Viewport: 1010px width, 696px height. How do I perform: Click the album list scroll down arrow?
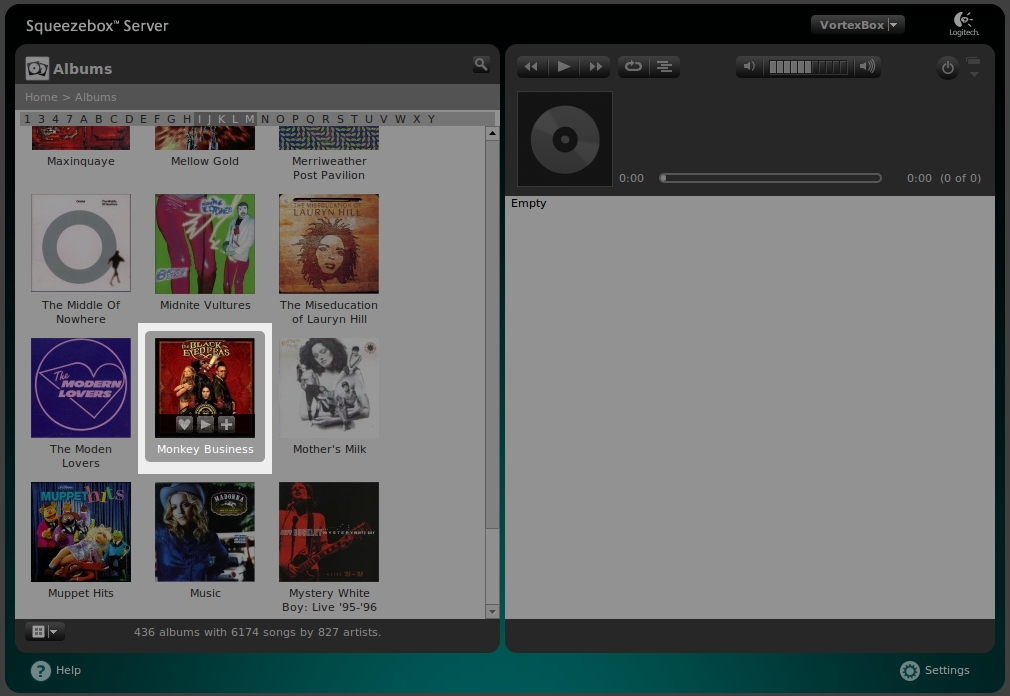pyautogui.click(x=492, y=612)
